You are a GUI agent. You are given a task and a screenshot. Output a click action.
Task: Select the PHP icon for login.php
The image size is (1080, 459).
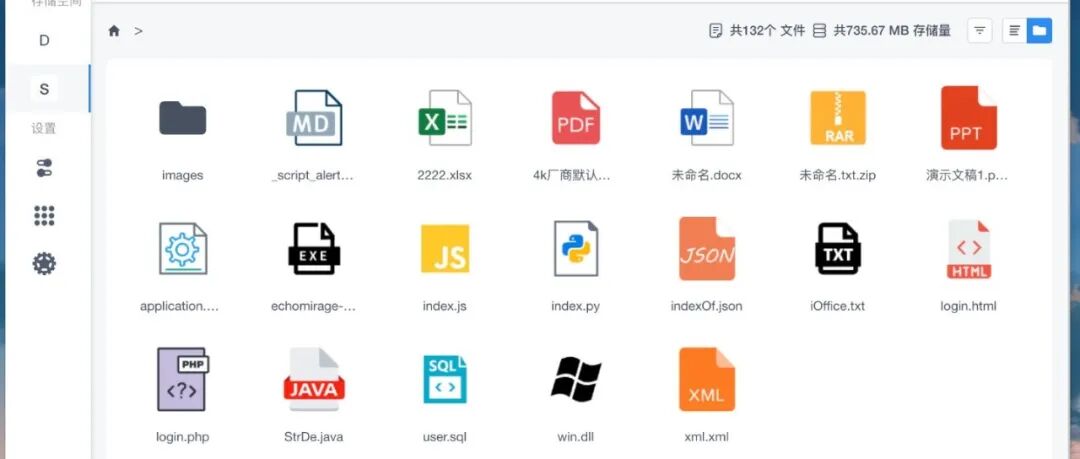pyautogui.click(x=183, y=379)
